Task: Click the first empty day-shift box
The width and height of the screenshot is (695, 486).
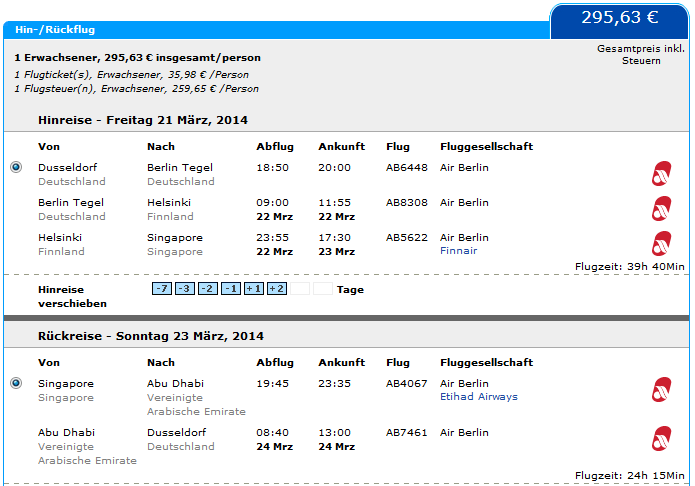Action: pyautogui.click(x=300, y=289)
